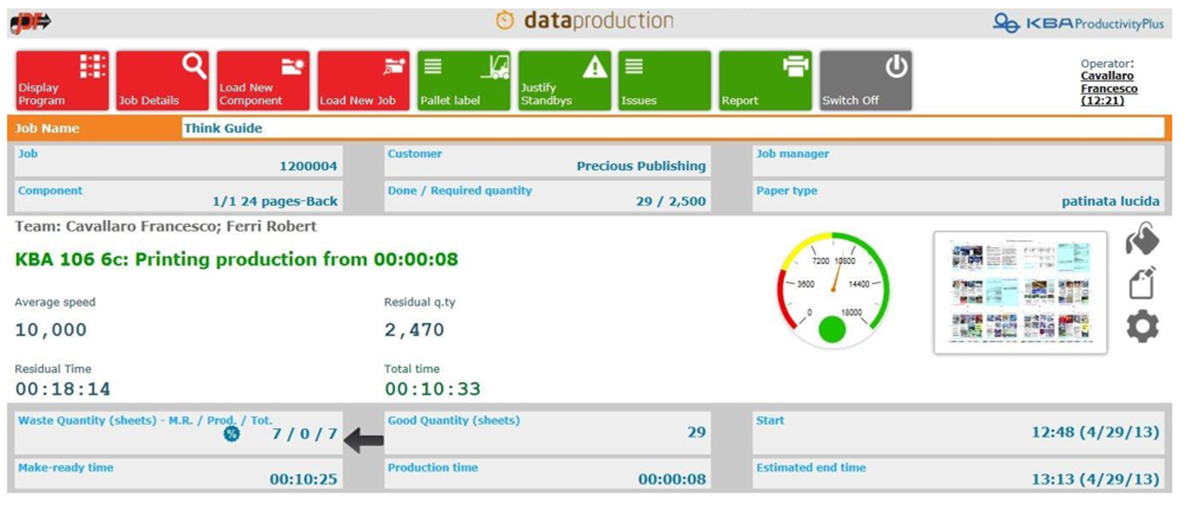Click the paper sheet edit icon

(x=1142, y=283)
